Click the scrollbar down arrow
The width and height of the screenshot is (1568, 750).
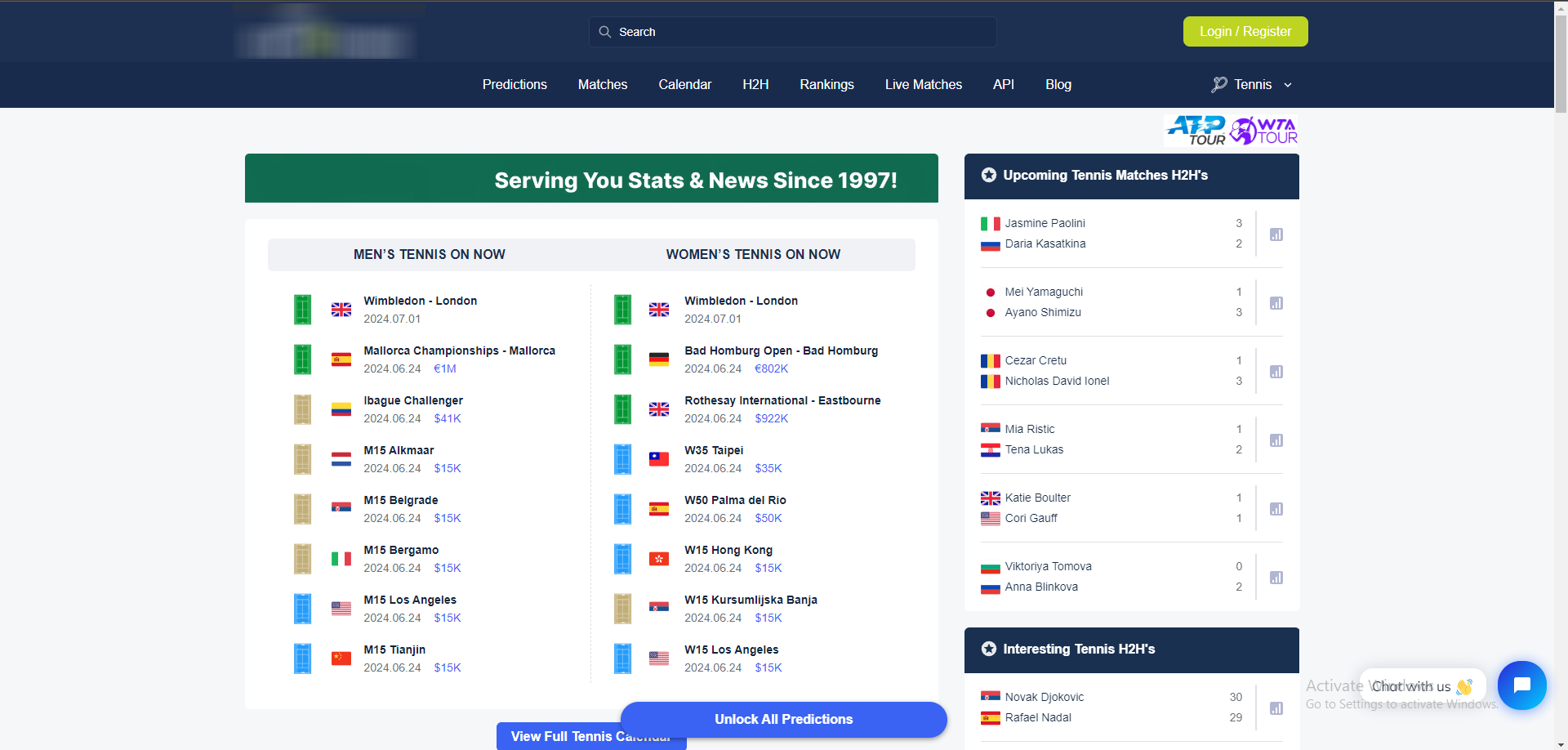1561,743
